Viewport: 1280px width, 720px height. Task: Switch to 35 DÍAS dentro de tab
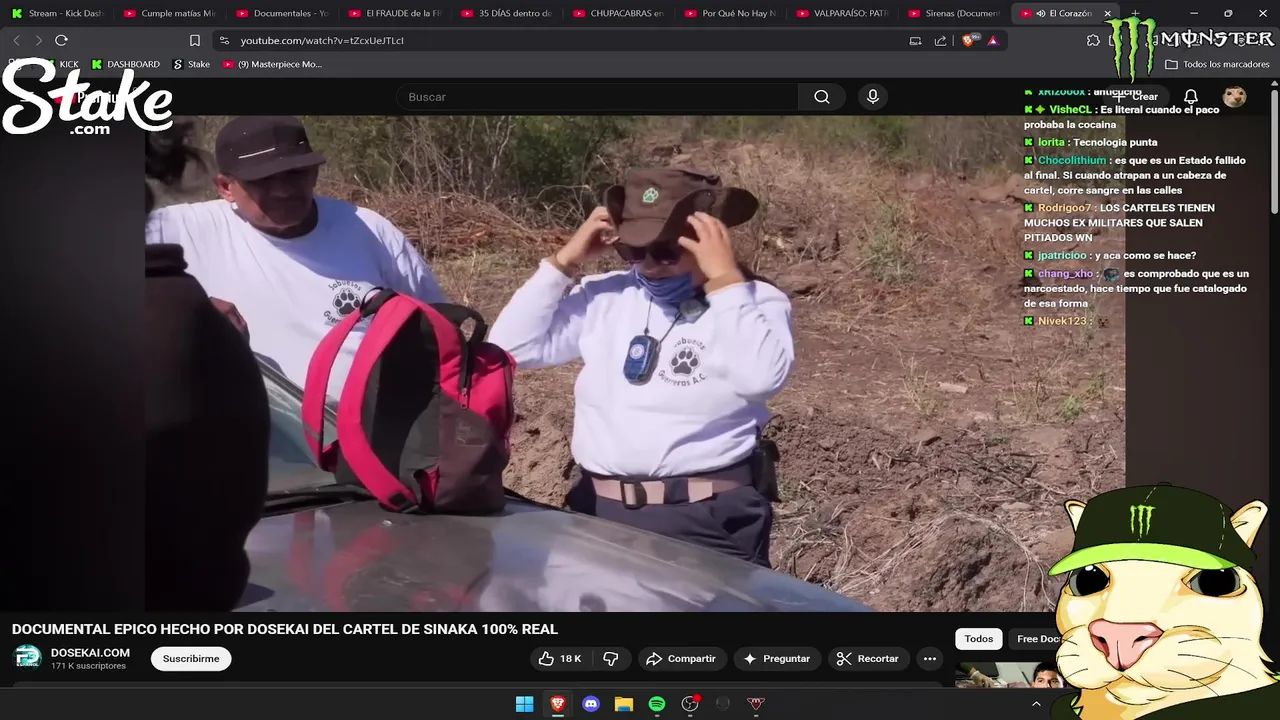coord(506,13)
